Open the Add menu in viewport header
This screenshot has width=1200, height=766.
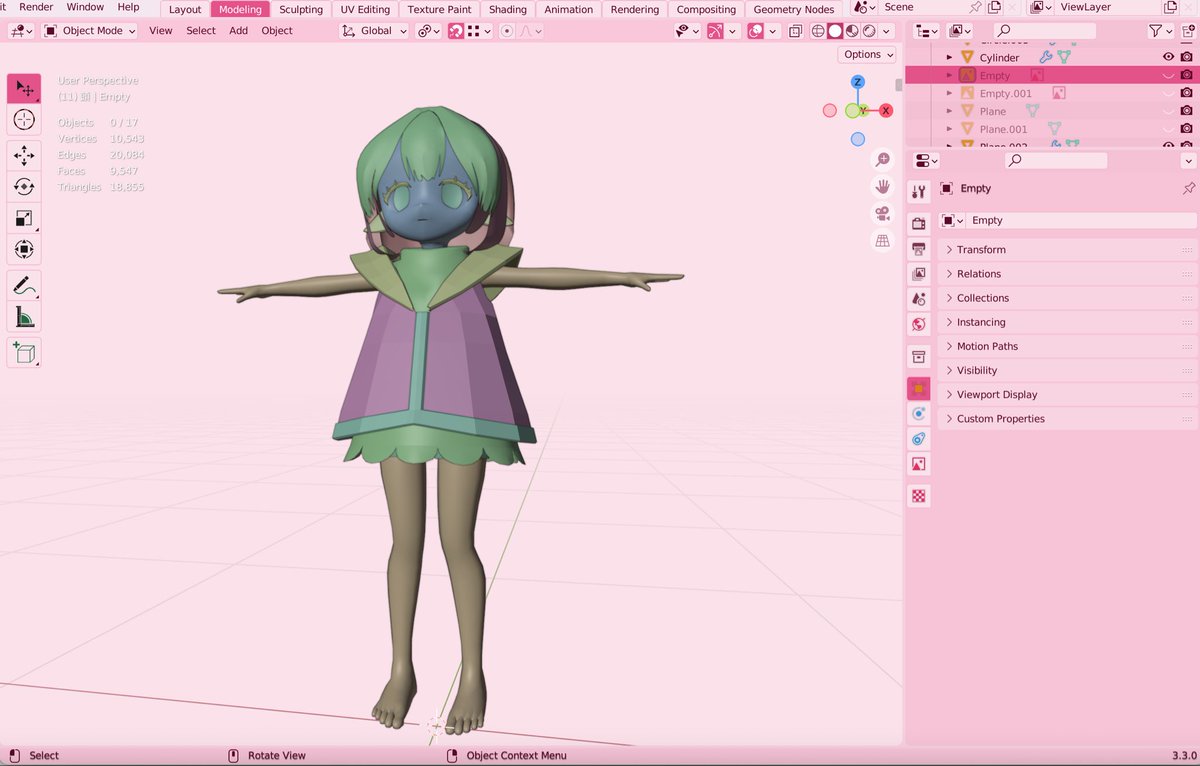(238, 31)
